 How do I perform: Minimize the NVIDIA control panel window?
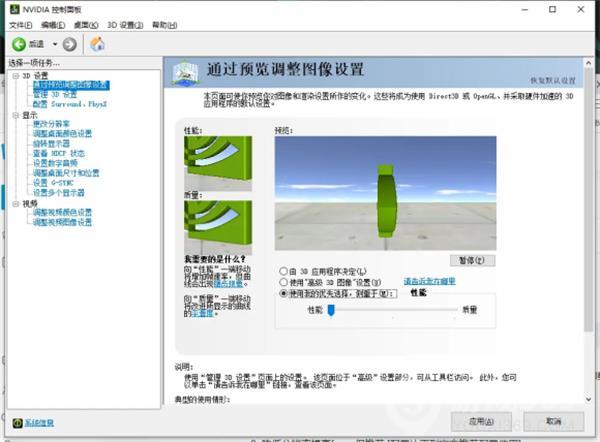pos(525,9)
